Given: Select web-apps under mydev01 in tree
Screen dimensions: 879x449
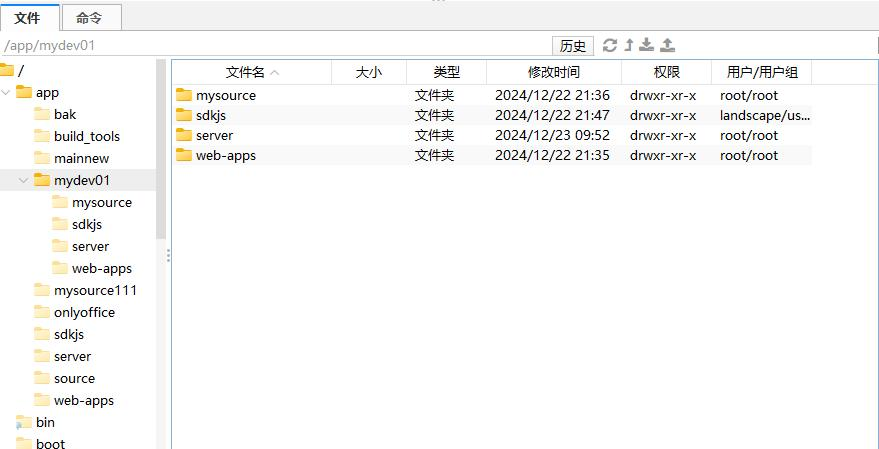Looking at the screenshot, I should (92, 269).
